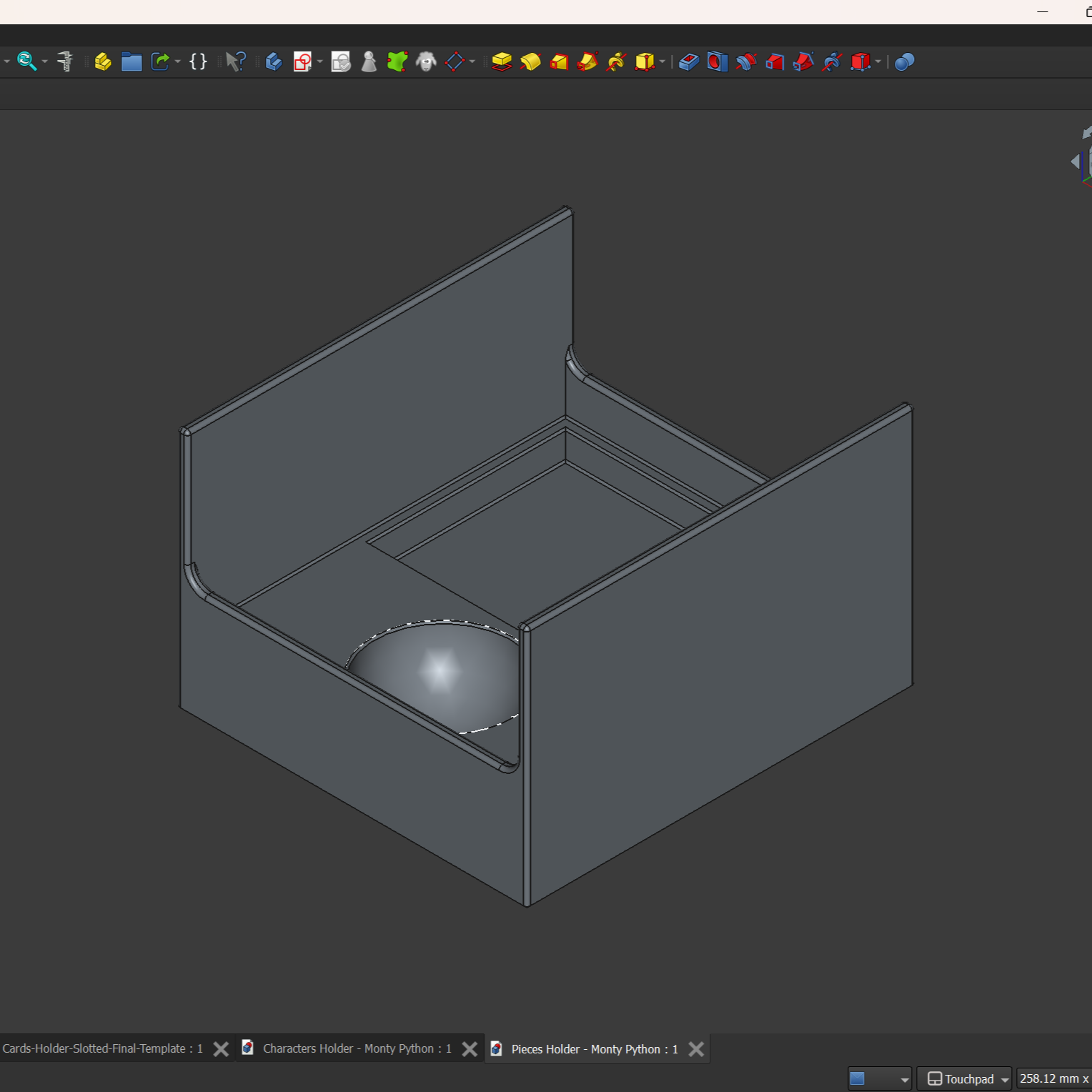Expand the additive primitive dropdown arrow
Screen dimensions: 1092x1092
click(662, 62)
